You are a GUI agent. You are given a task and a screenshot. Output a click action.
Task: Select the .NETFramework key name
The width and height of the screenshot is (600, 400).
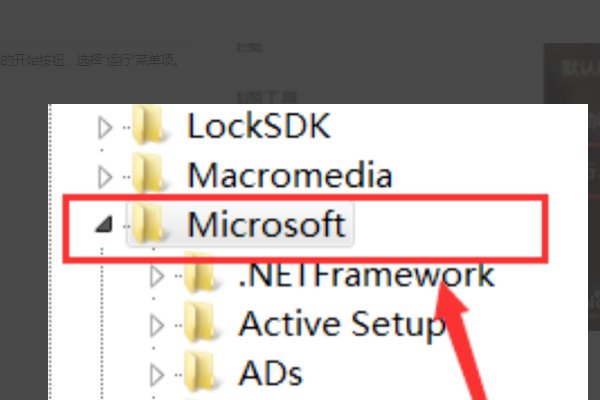point(366,275)
